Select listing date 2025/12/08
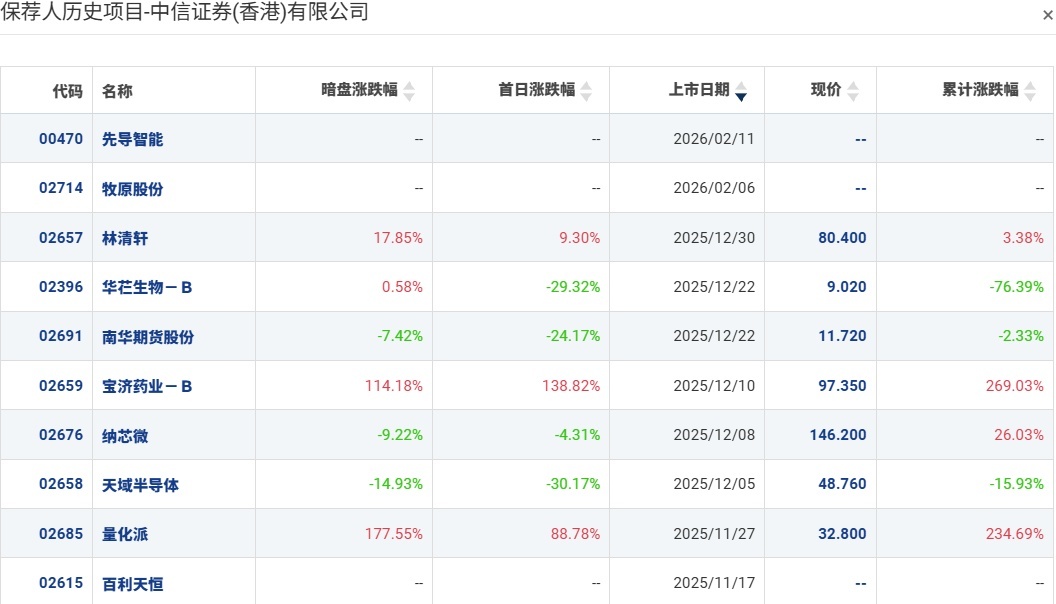This screenshot has height=604, width=1056. click(714, 435)
